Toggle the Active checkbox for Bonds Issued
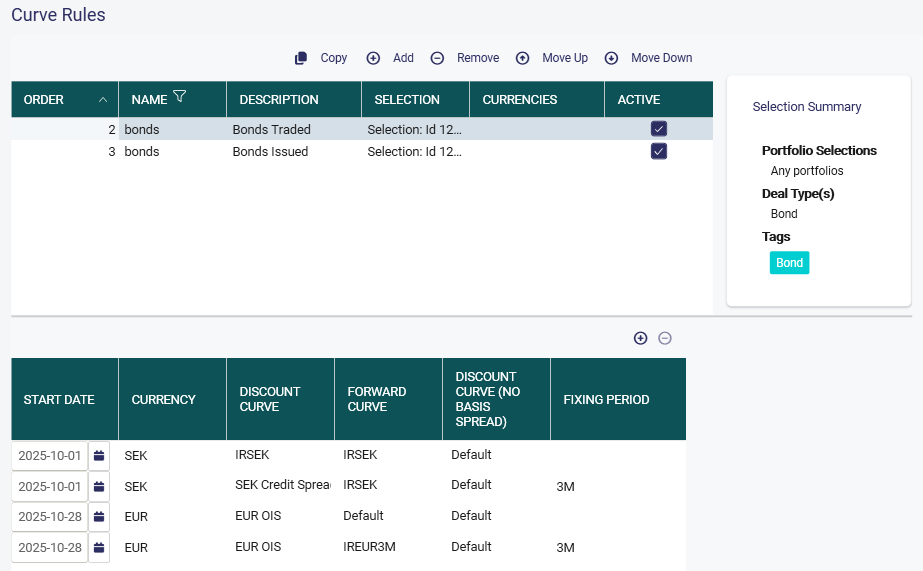 (x=658, y=152)
